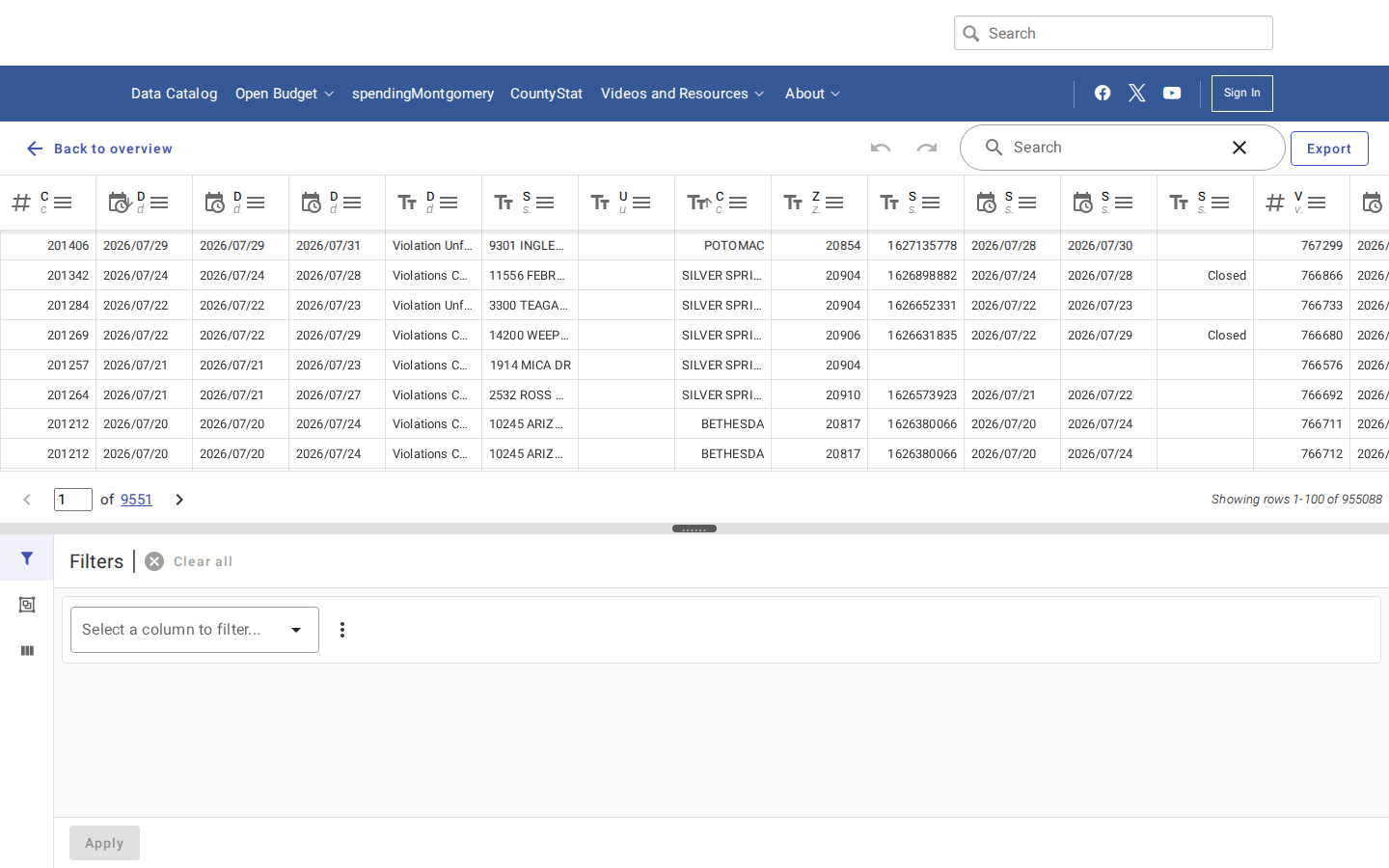Open the Data Catalog nav item

tap(175, 94)
